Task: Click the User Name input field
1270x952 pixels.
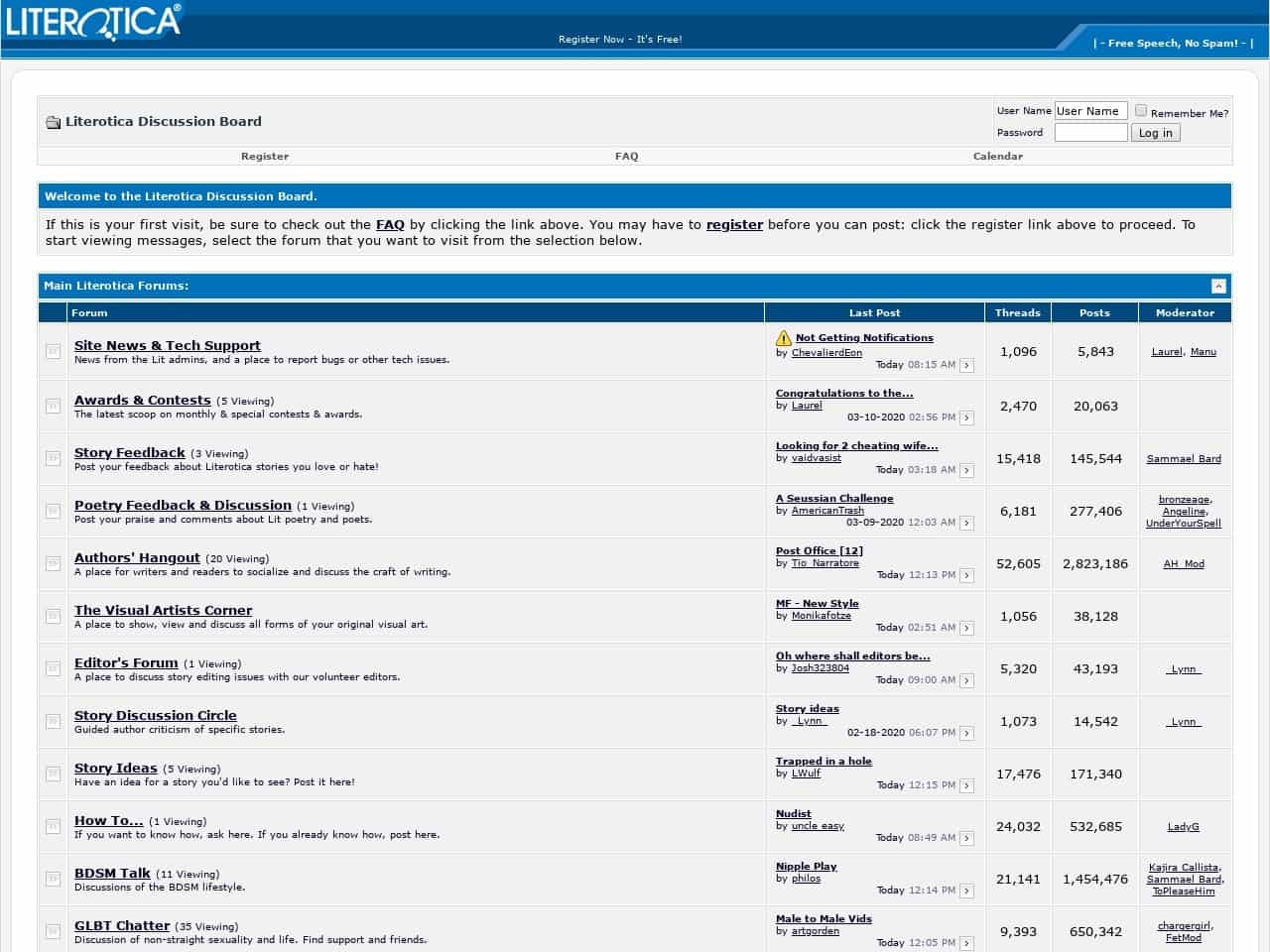Action: pos(1090,111)
